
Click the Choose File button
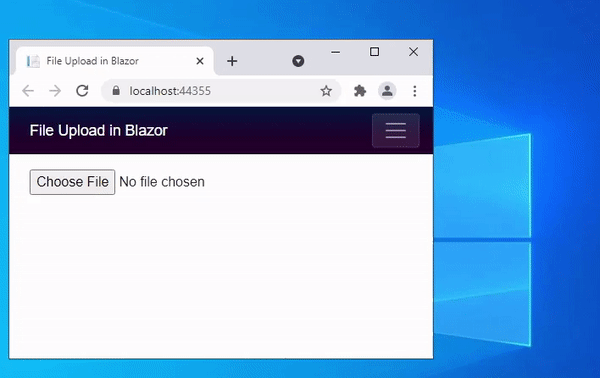(x=72, y=182)
